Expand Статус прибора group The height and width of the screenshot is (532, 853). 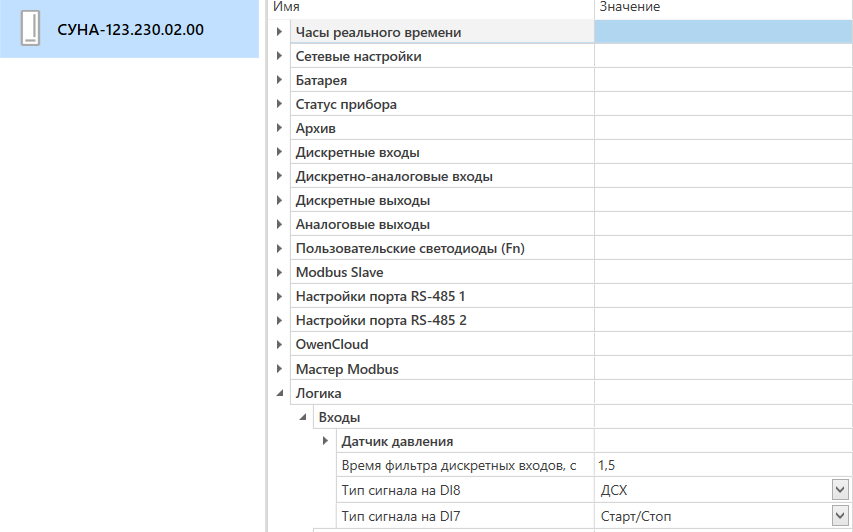[279, 103]
